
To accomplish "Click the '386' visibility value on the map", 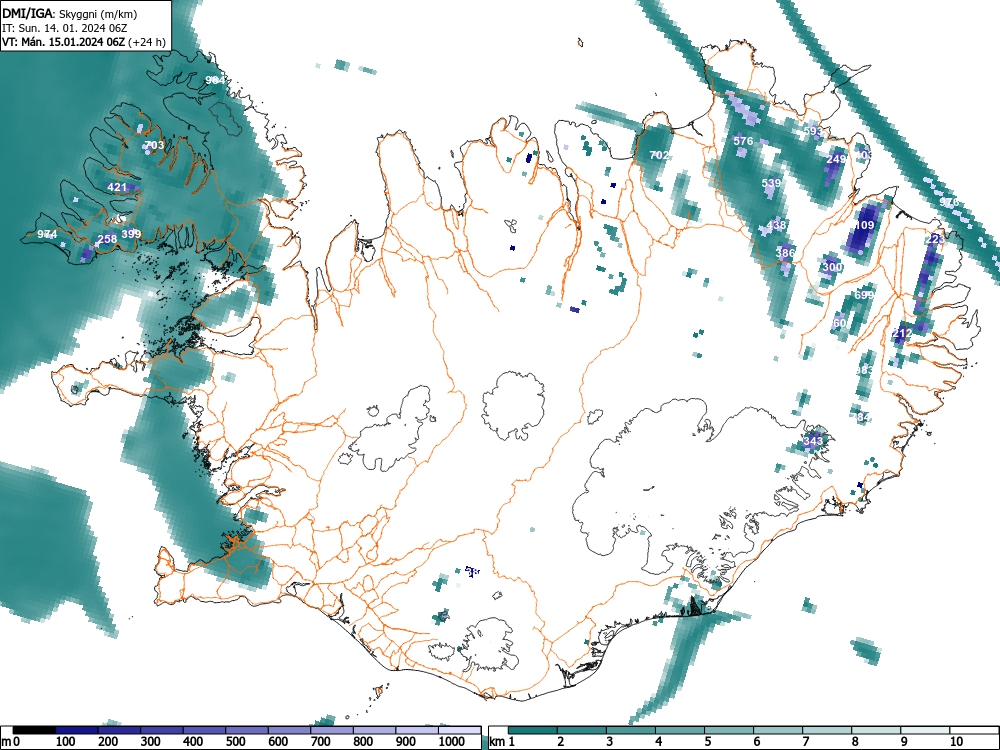I will click(x=786, y=253).
